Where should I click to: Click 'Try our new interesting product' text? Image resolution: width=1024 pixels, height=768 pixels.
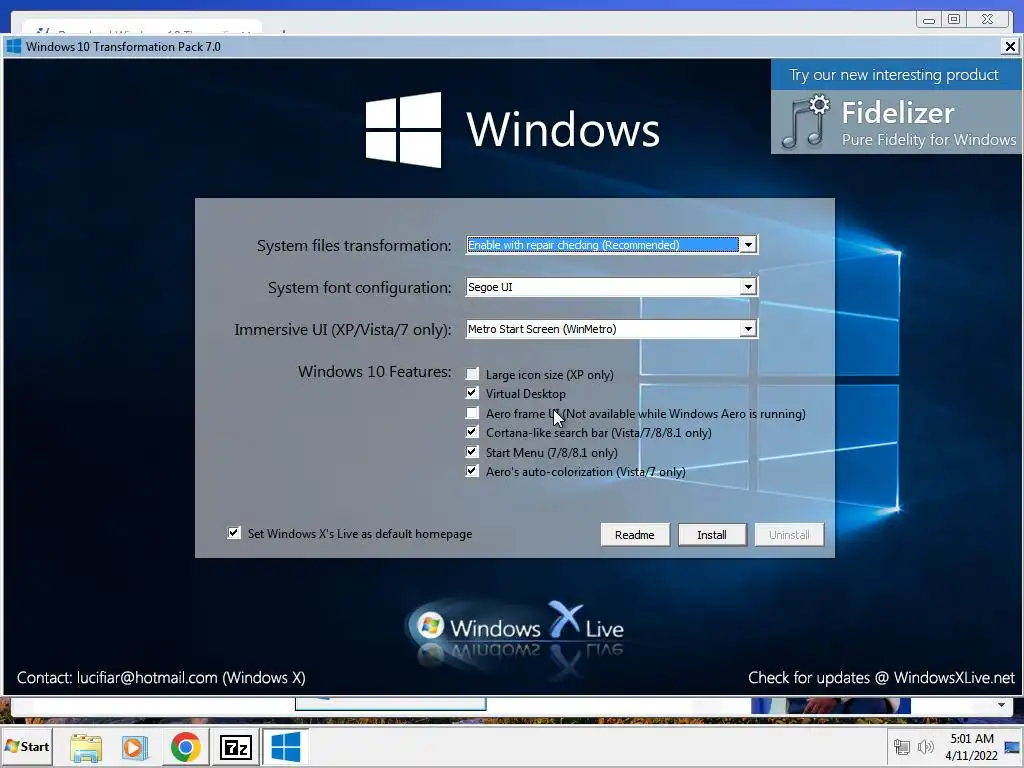click(893, 75)
